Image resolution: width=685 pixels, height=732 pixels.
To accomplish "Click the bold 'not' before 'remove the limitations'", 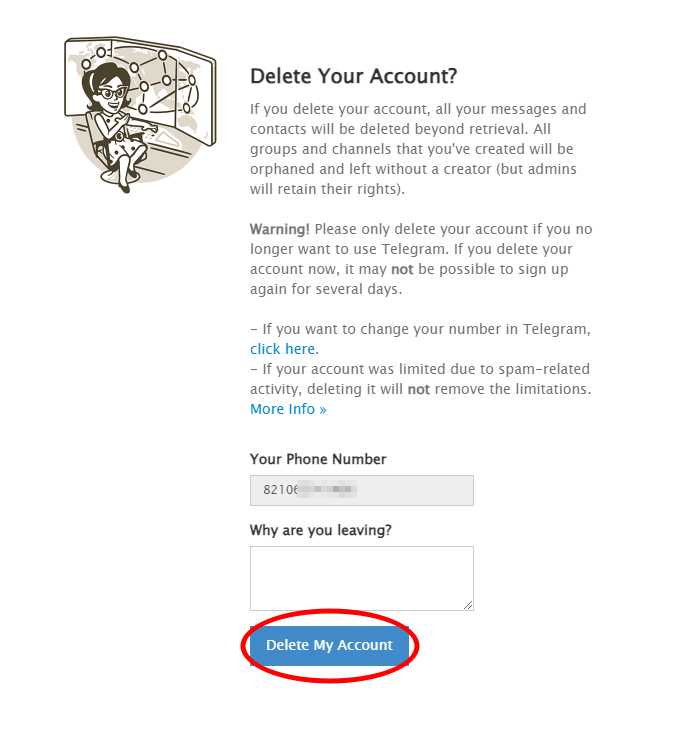I will tap(418, 389).
